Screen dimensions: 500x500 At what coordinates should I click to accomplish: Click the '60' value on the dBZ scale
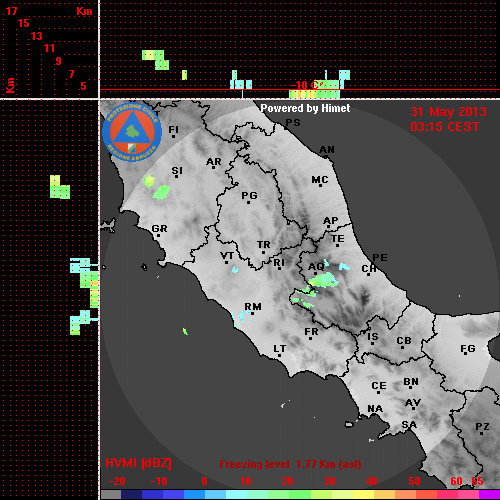[x=456, y=481]
